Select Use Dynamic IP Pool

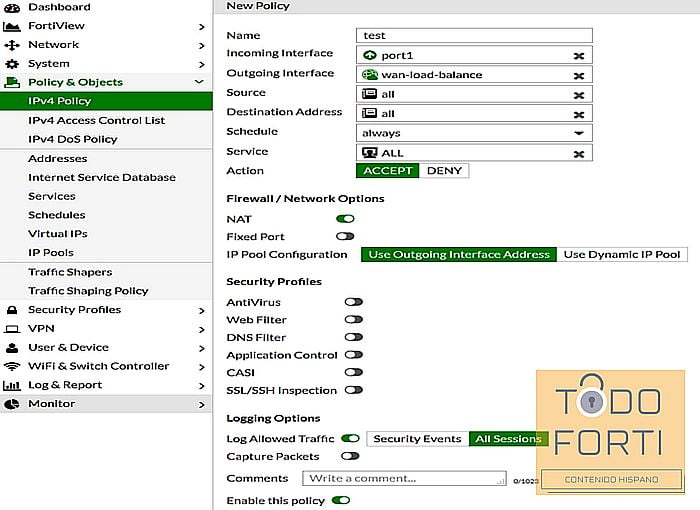621,255
